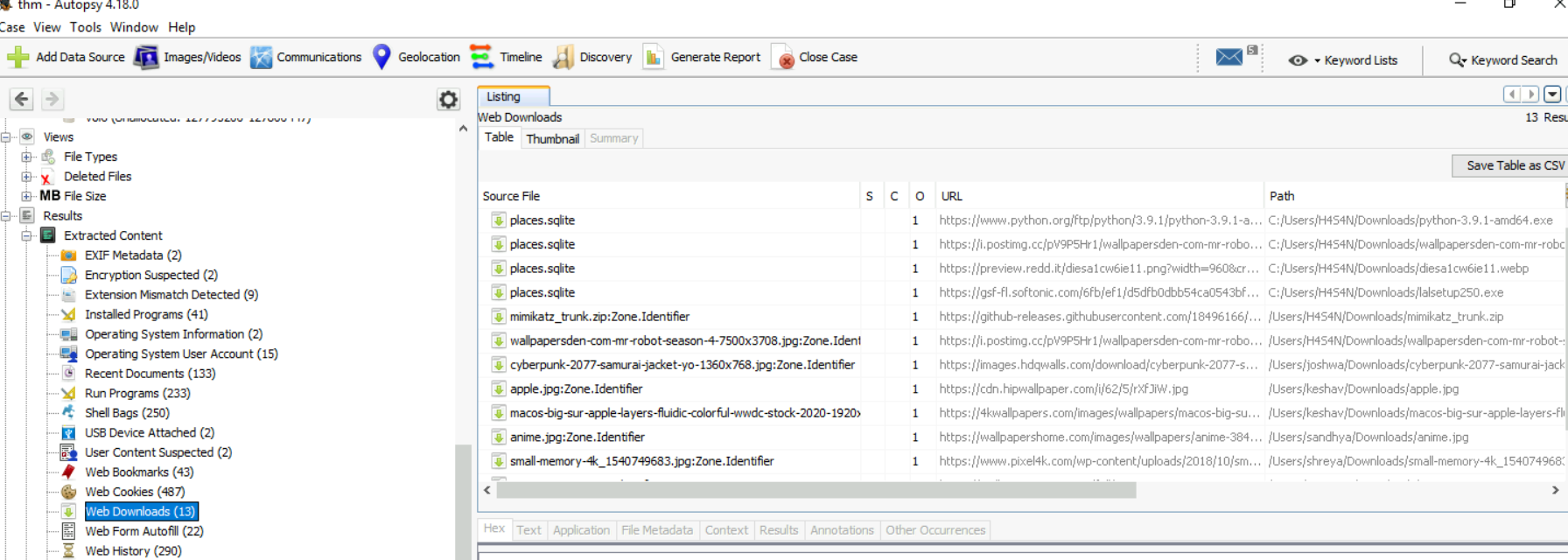This screenshot has width=1568, height=560.
Task: Collapse the Extracted Content node
Action: click(27, 236)
